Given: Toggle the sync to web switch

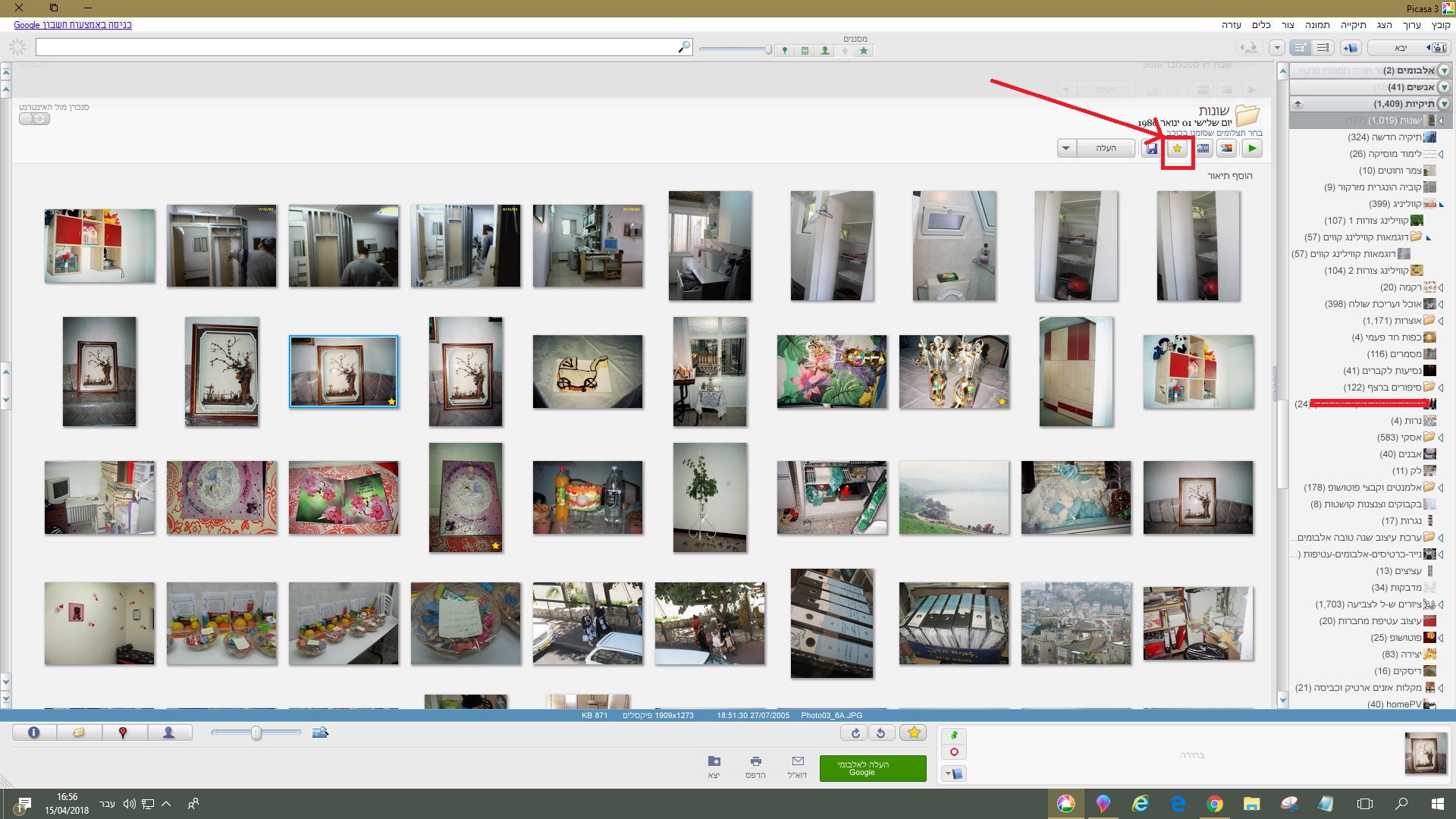Looking at the screenshot, I should [34, 119].
